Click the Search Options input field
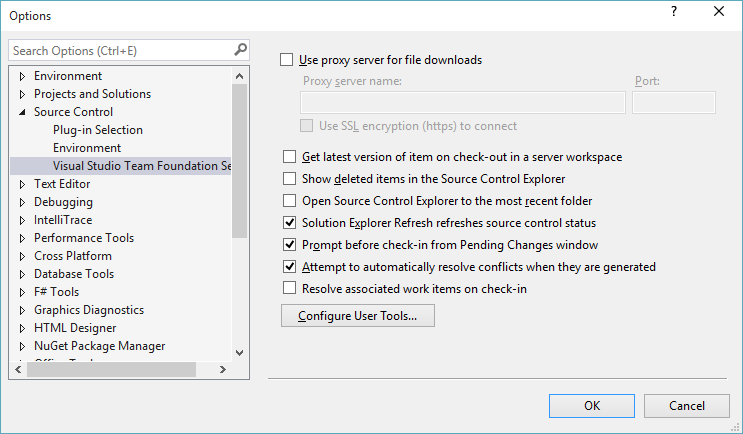743x434 pixels. click(120, 50)
